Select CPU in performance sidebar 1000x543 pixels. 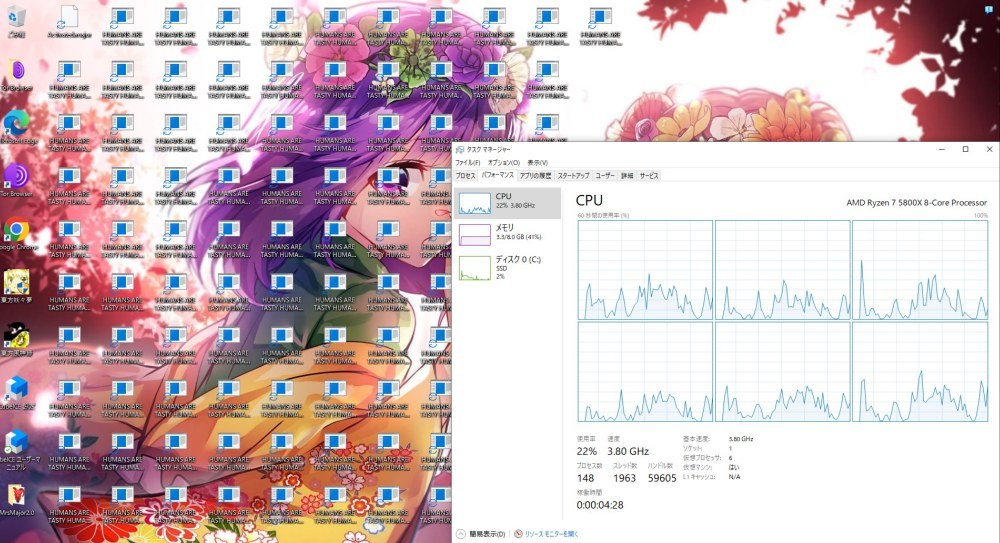(x=508, y=203)
